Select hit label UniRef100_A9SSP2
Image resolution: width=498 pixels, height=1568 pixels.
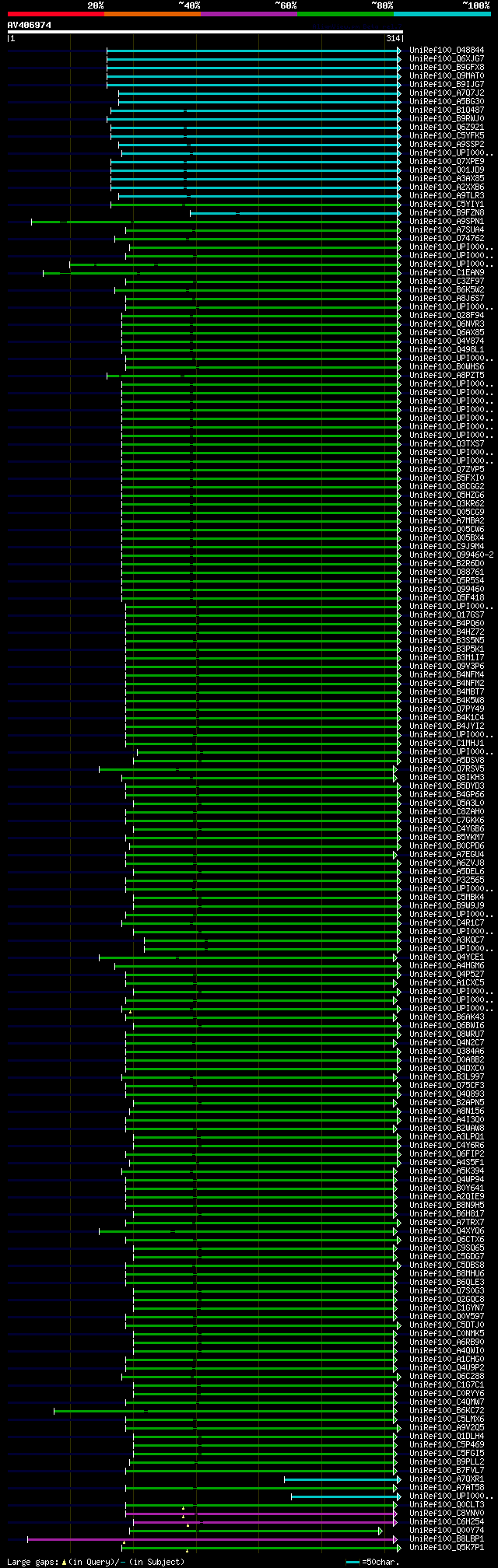(447, 144)
